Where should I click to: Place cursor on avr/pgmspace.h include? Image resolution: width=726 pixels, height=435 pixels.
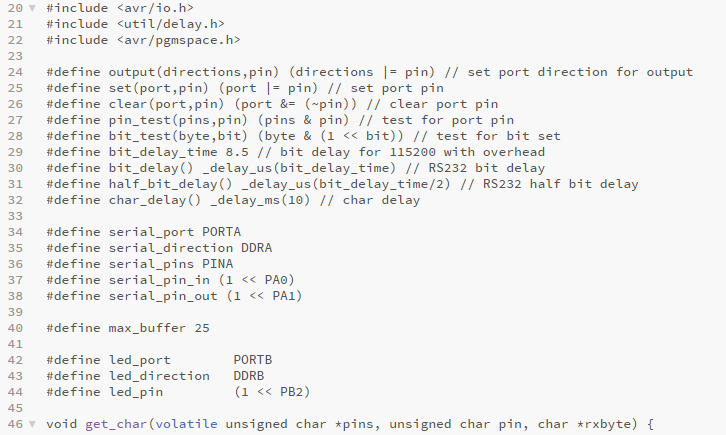click(178, 40)
